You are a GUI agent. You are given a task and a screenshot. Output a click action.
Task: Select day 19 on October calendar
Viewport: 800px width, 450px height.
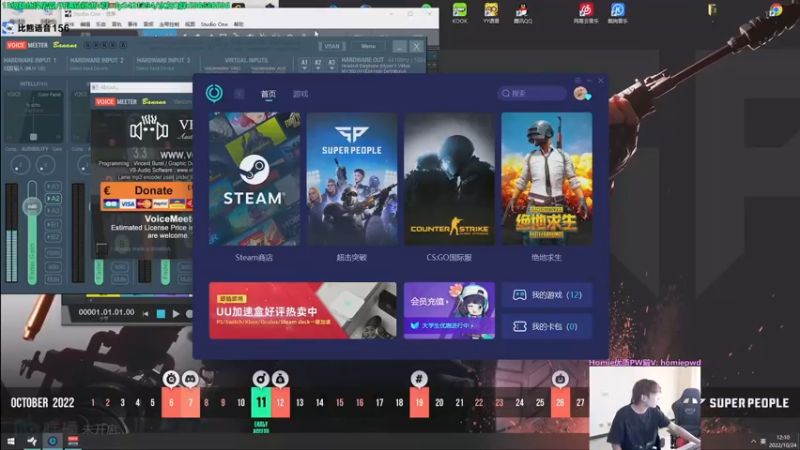tap(419, 403)
